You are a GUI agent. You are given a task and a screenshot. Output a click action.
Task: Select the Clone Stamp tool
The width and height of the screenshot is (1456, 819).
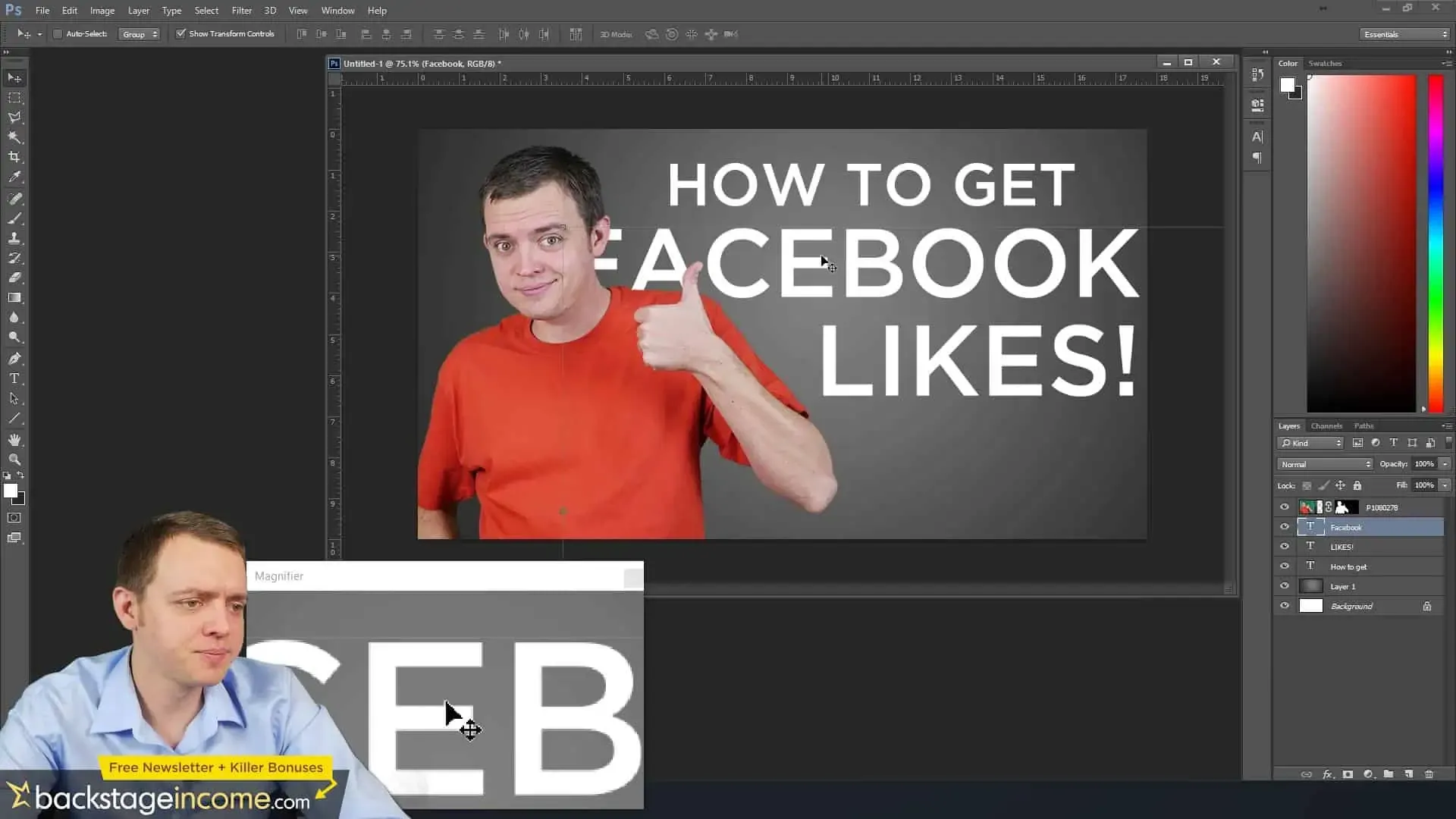point(14,239)
